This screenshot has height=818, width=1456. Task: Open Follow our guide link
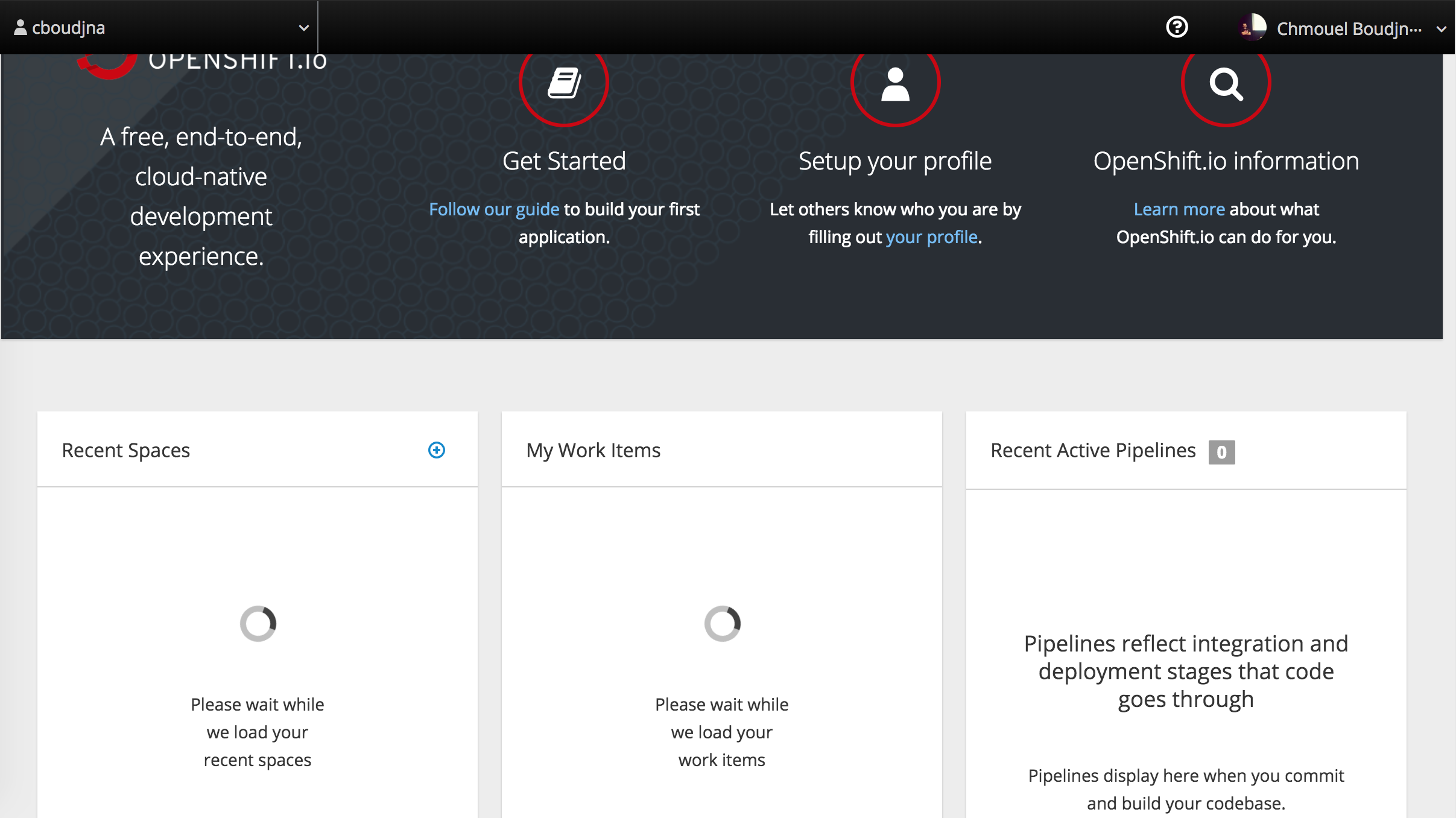[493, 209]
